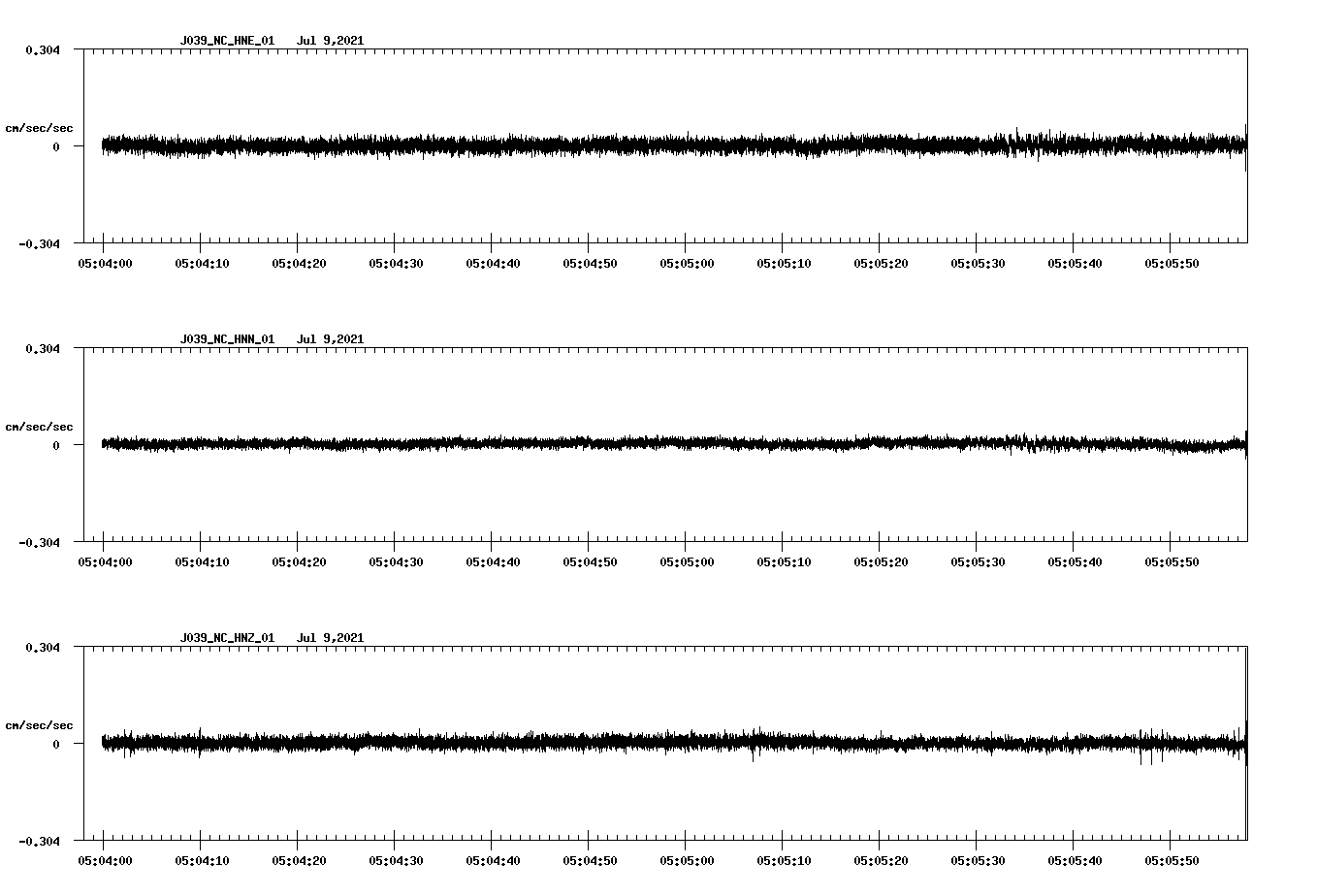Screen dimensions: 1317x896
Task: Click the cm/sec/sec unit label on HNE plot
Action: (x=40, y=127)
